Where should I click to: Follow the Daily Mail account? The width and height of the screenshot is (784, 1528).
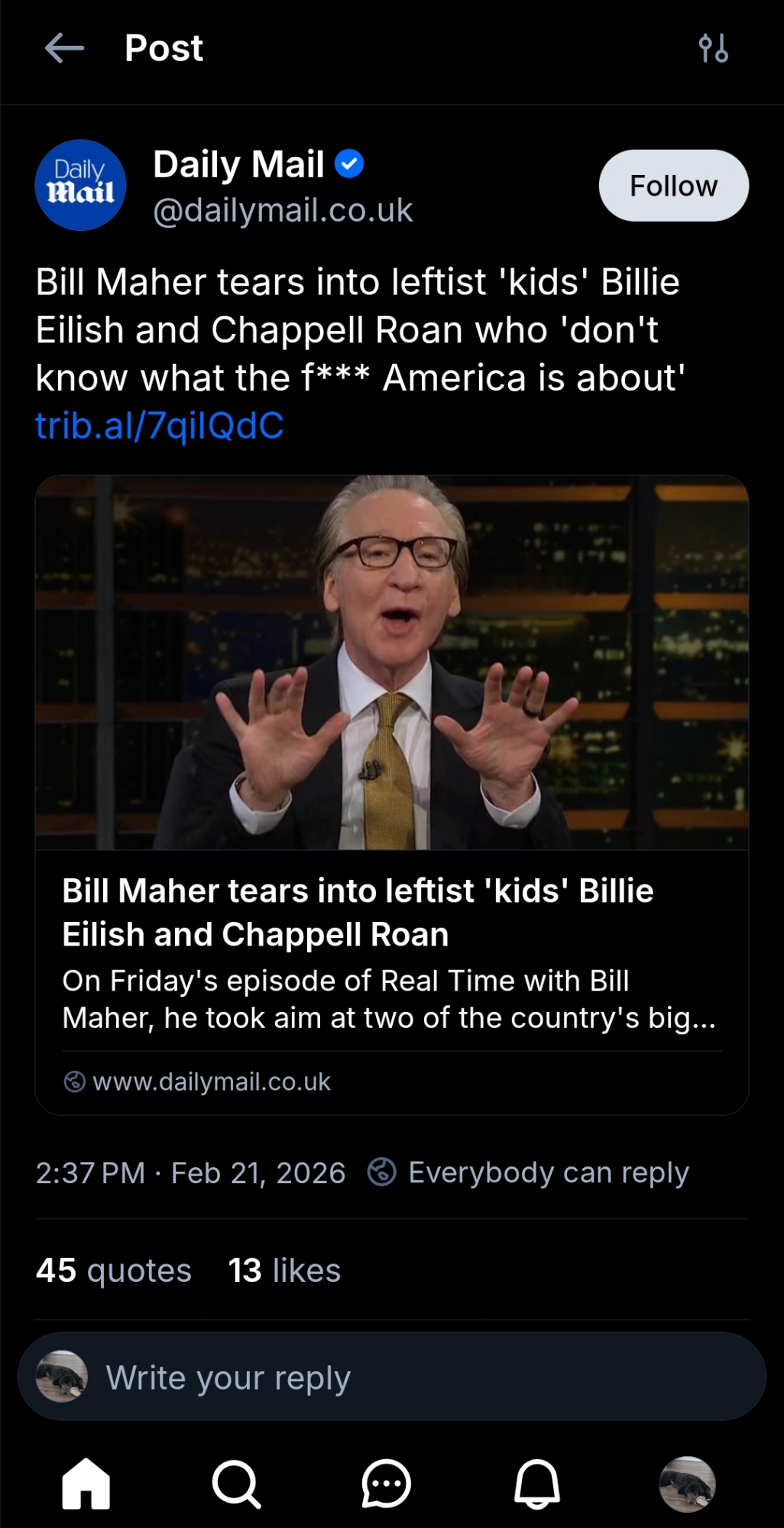click(673, 186)
